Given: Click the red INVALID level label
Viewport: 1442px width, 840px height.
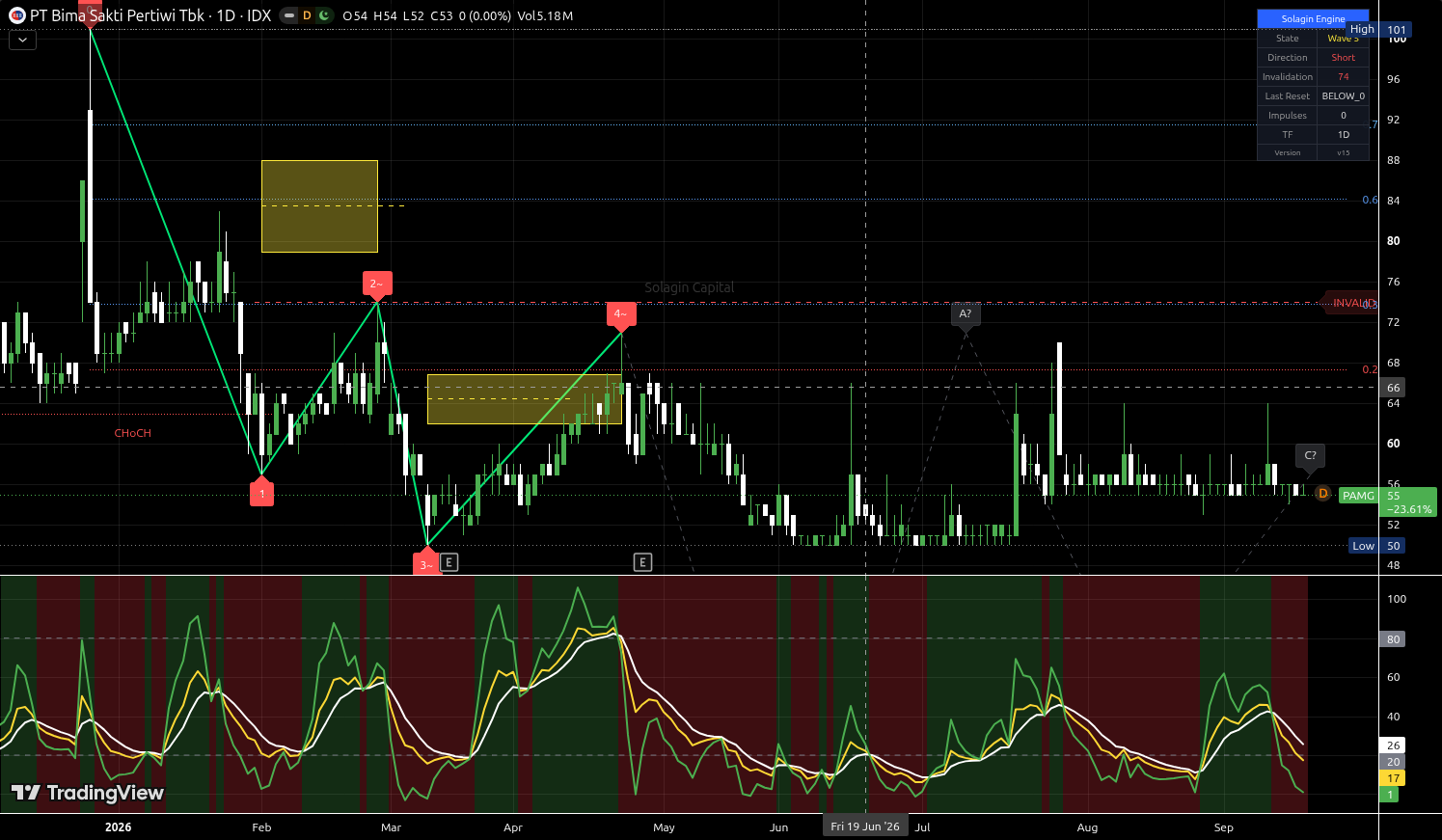Looking at the screenshot, I should pos(1353,303).
